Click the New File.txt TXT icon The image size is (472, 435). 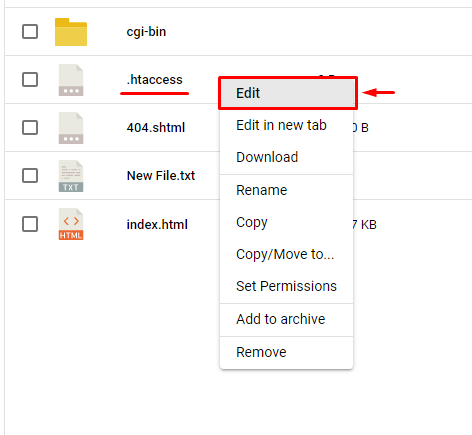coord(71,176)
